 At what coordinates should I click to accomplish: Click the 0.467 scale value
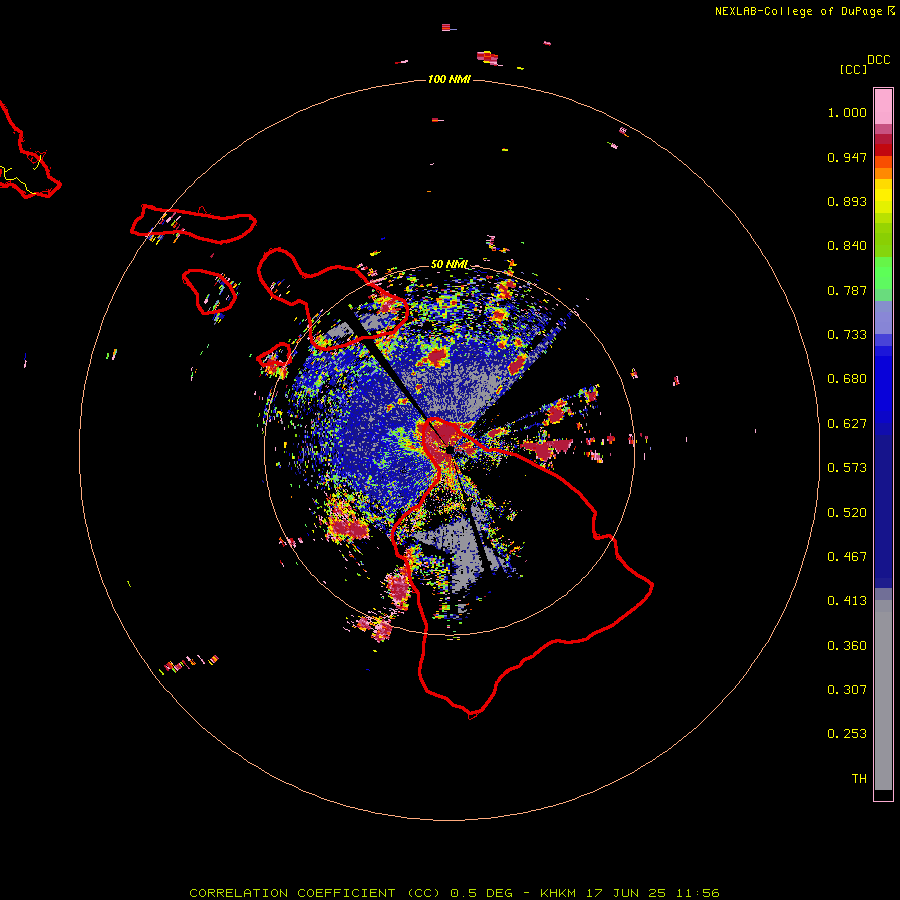[847, 557]
